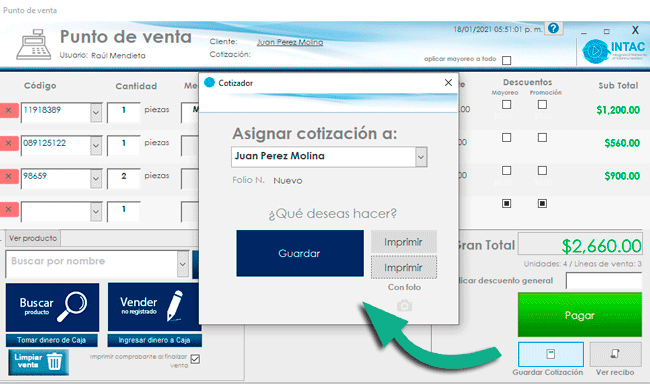
Task: Click quantity field for code 089125122
Action: pyautogui.click(x=124, y=145)
